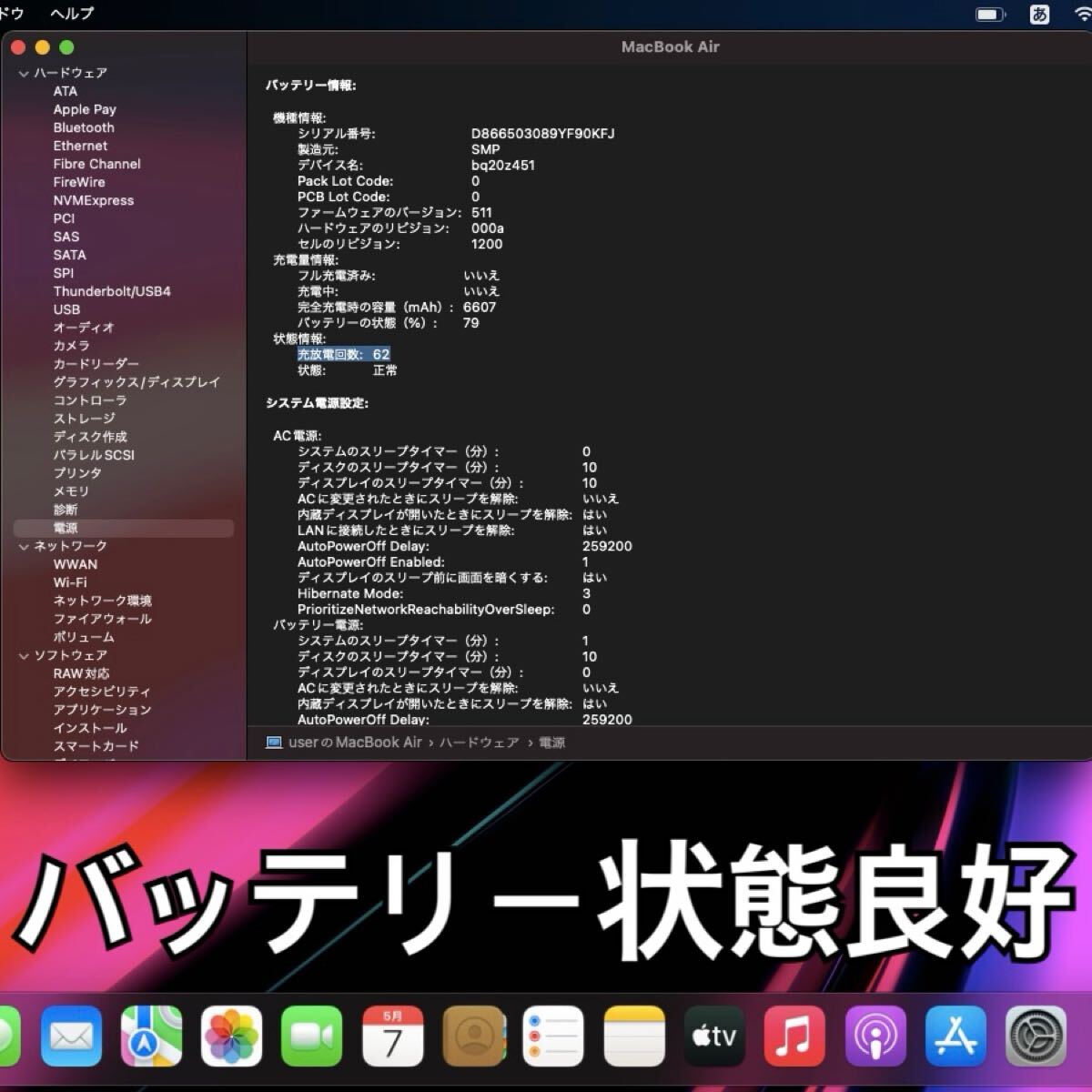
Task: Collapse the ソフトウェア section
Action: (24, 655)
